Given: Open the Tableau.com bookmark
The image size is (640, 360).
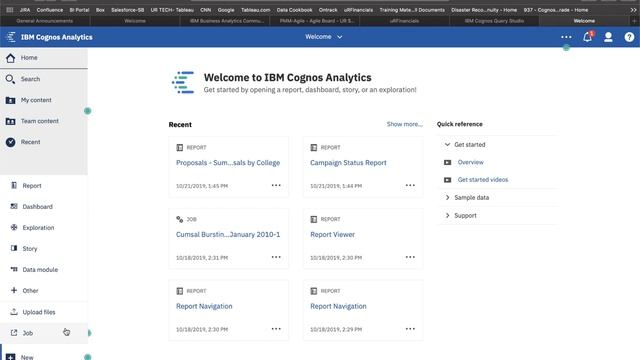Looking at the screenshot, I should [256, 10].
